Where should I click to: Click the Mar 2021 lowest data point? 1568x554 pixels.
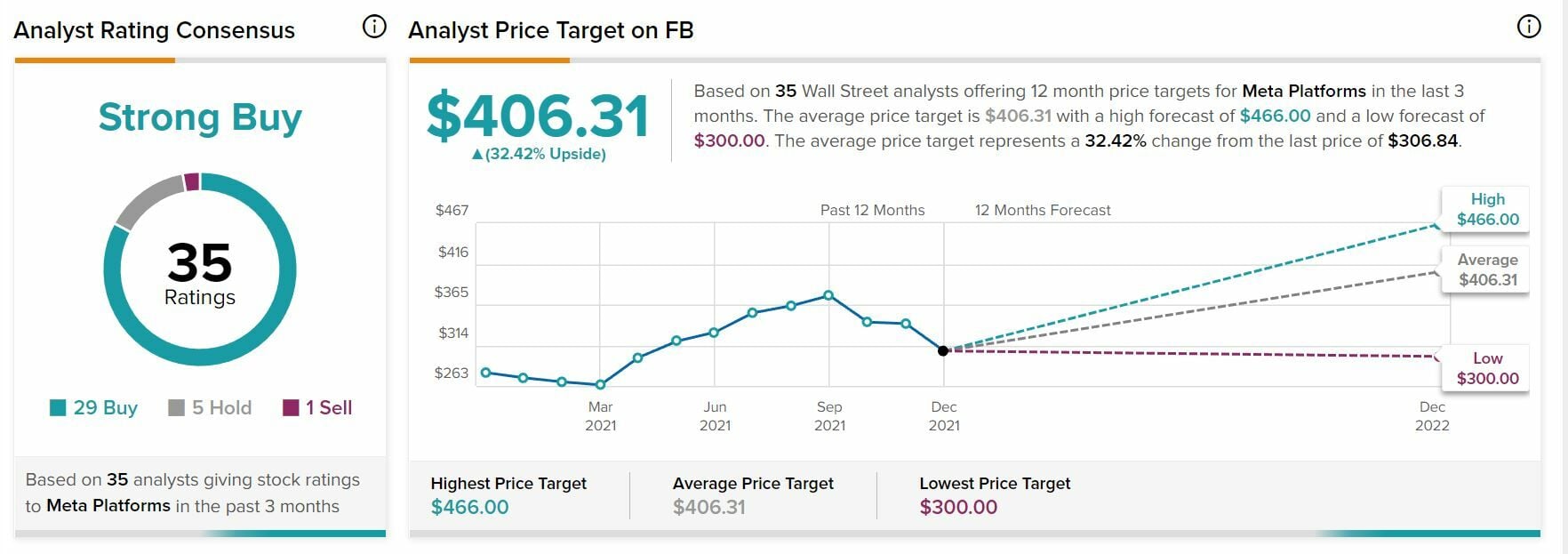coord(600,385)
